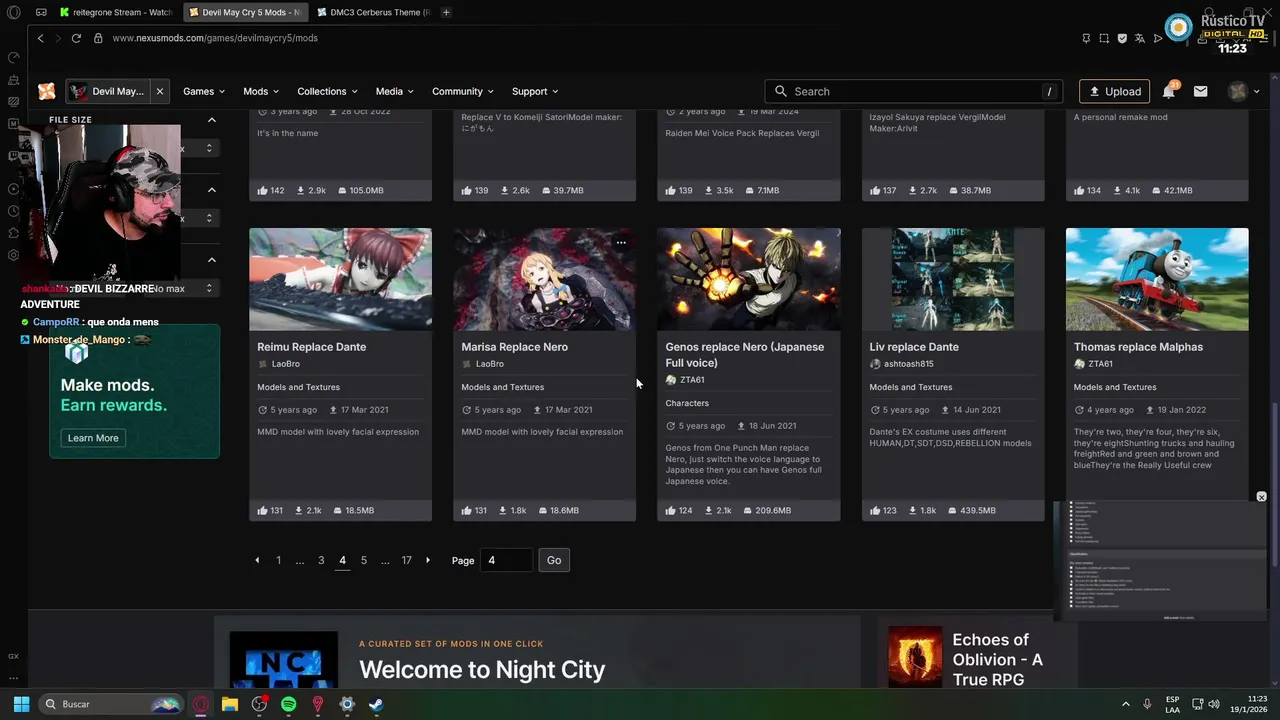Viewport: 1280px width, 720px height.
Task: Open Thomas replace Malphas mod title
Action: (1138, 347)
